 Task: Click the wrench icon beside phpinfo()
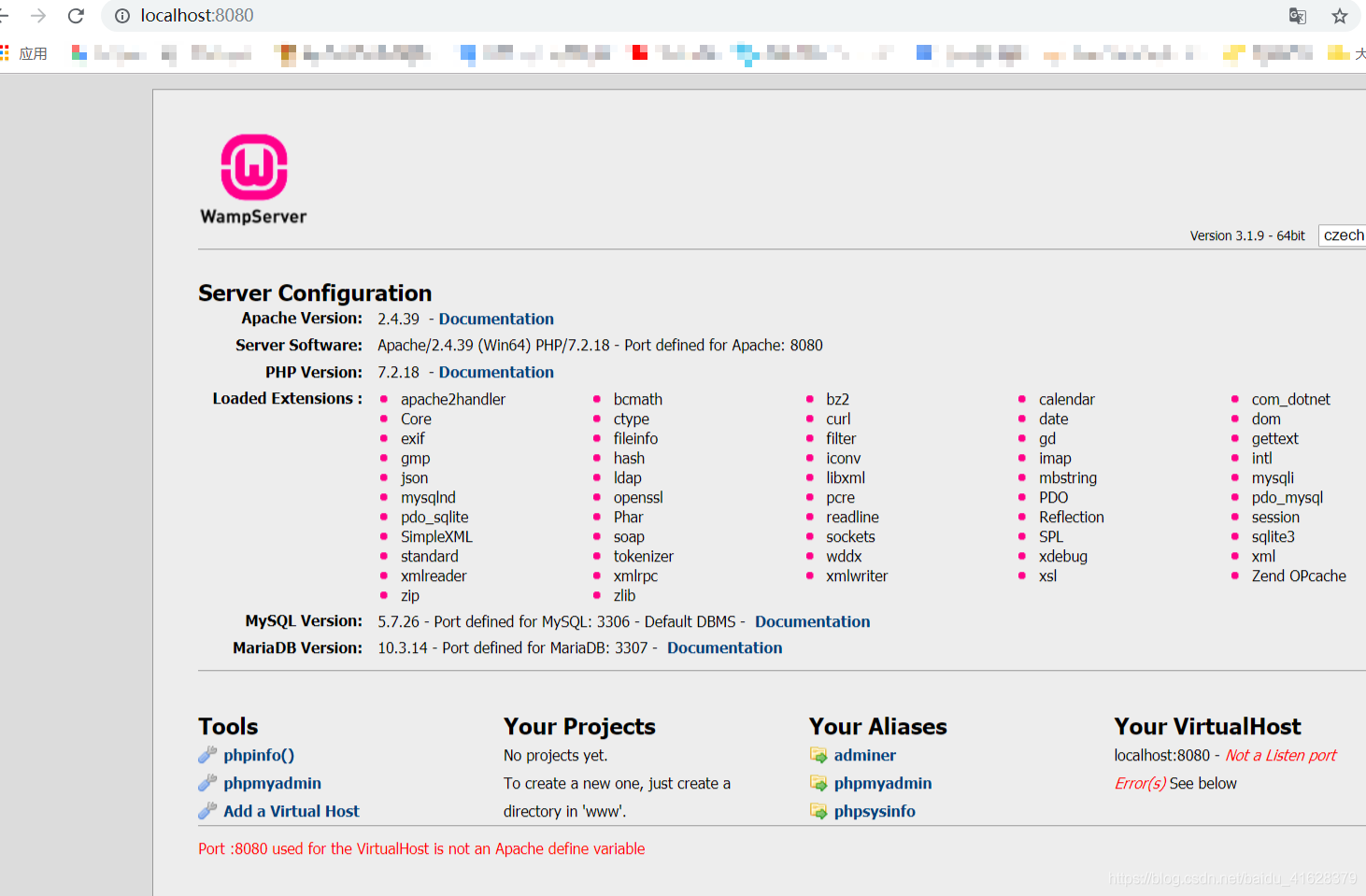pos(207,755)
